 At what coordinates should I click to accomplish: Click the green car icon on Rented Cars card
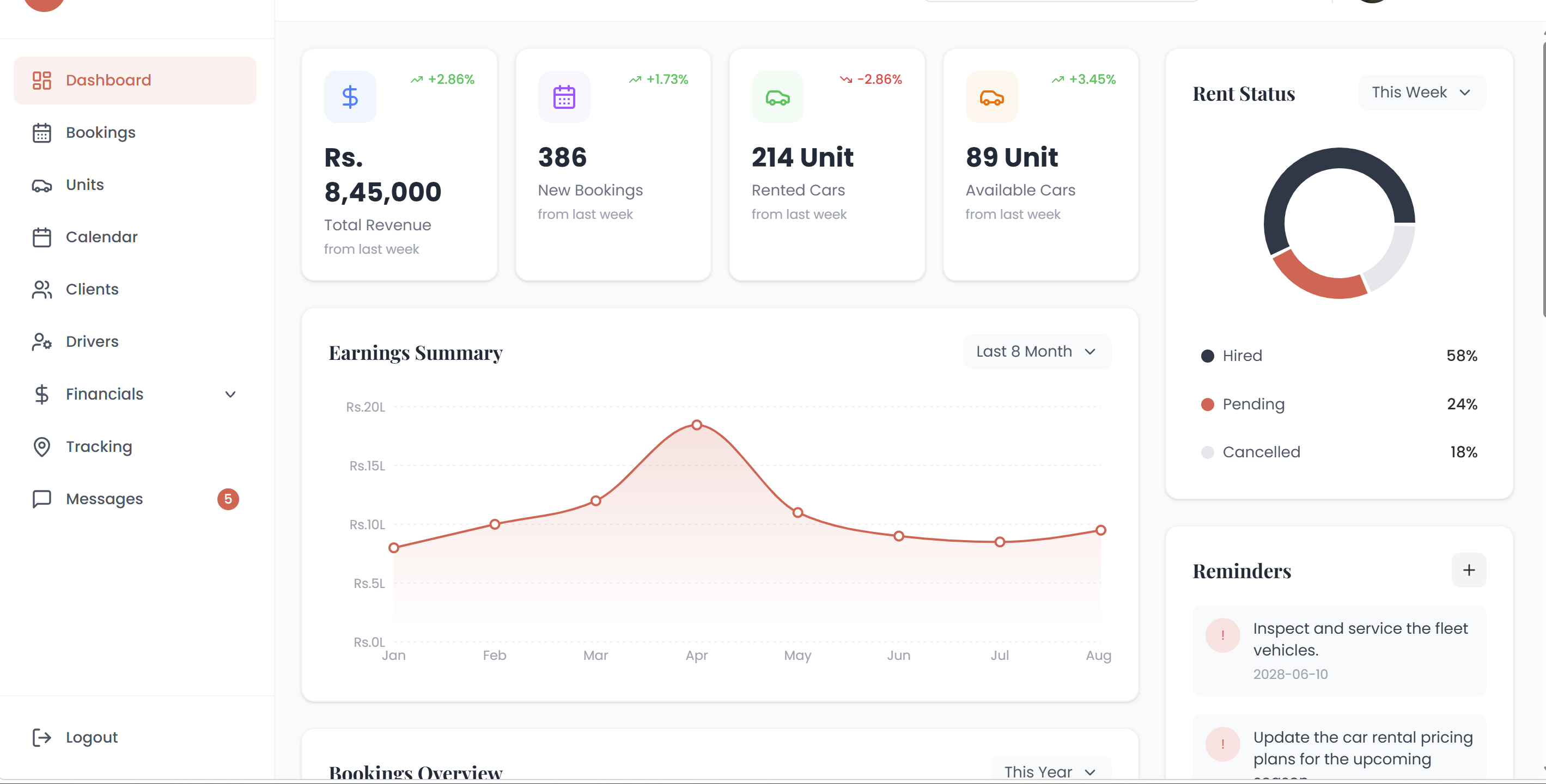point(778,97)
